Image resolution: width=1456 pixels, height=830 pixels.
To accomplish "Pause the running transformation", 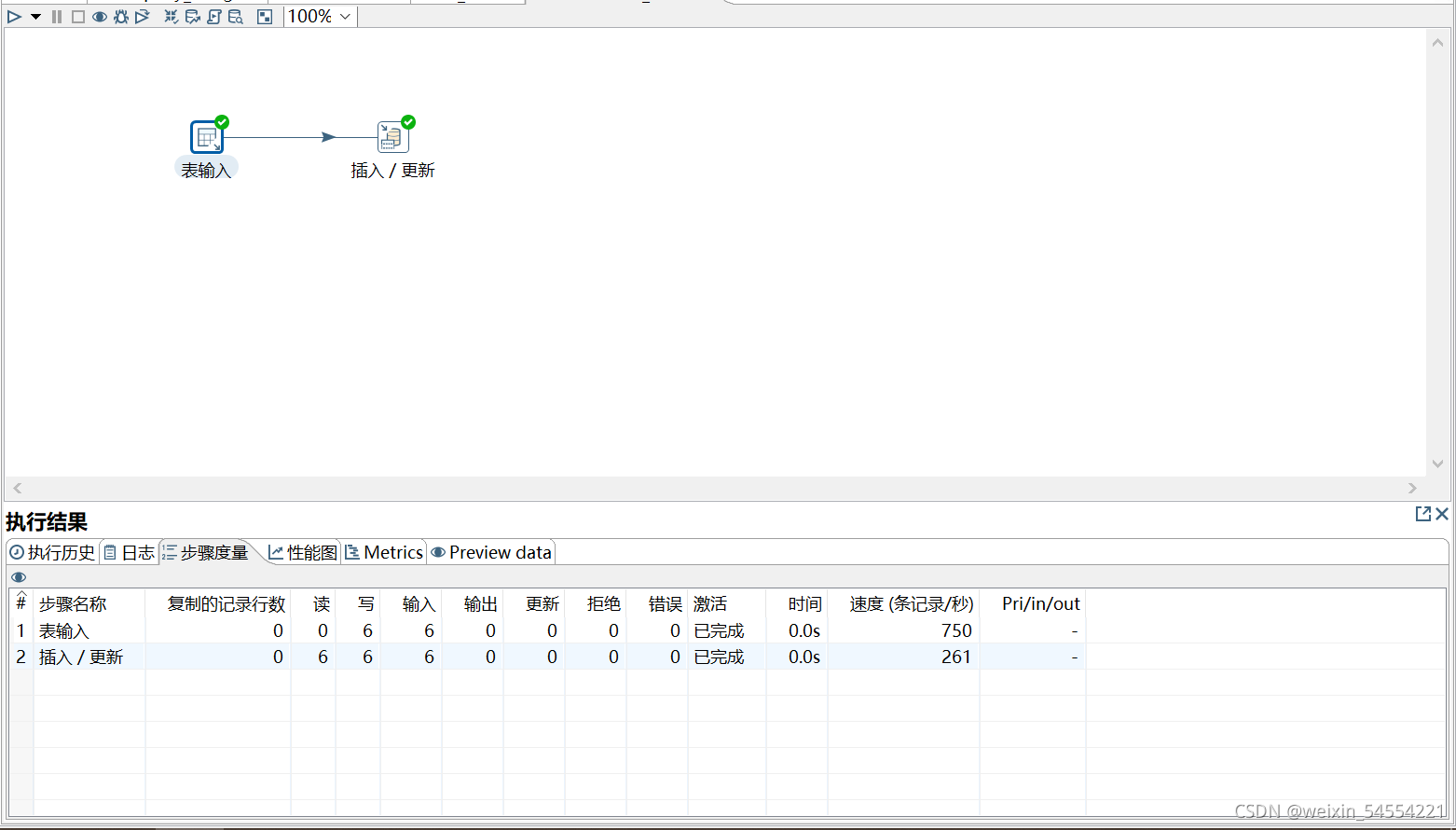I will [x=57, y=17].
